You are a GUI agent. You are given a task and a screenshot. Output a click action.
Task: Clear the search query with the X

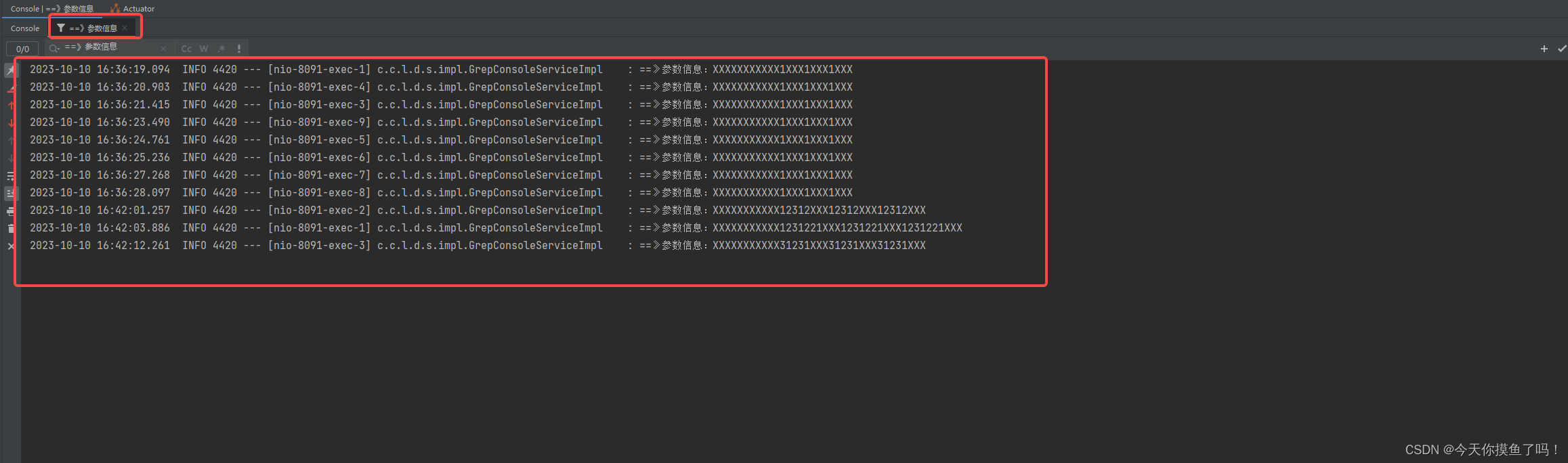coord(163,48)
